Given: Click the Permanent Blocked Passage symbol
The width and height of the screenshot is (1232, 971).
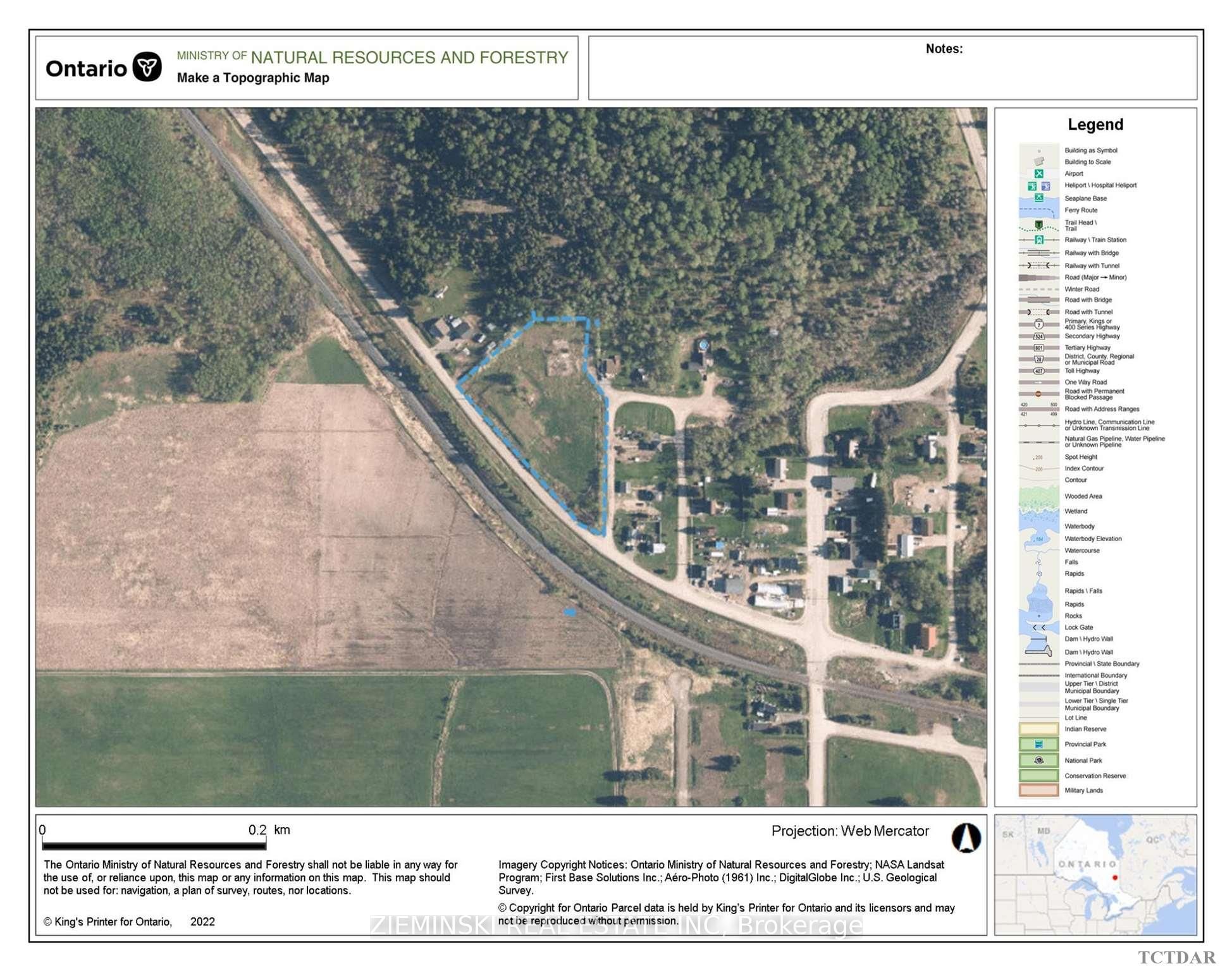Looking at the screenshot, I should pos(1038,394).
